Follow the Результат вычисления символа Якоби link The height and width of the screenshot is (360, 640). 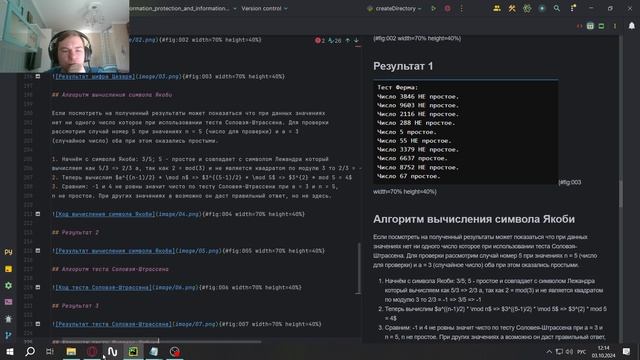(115, 251)
